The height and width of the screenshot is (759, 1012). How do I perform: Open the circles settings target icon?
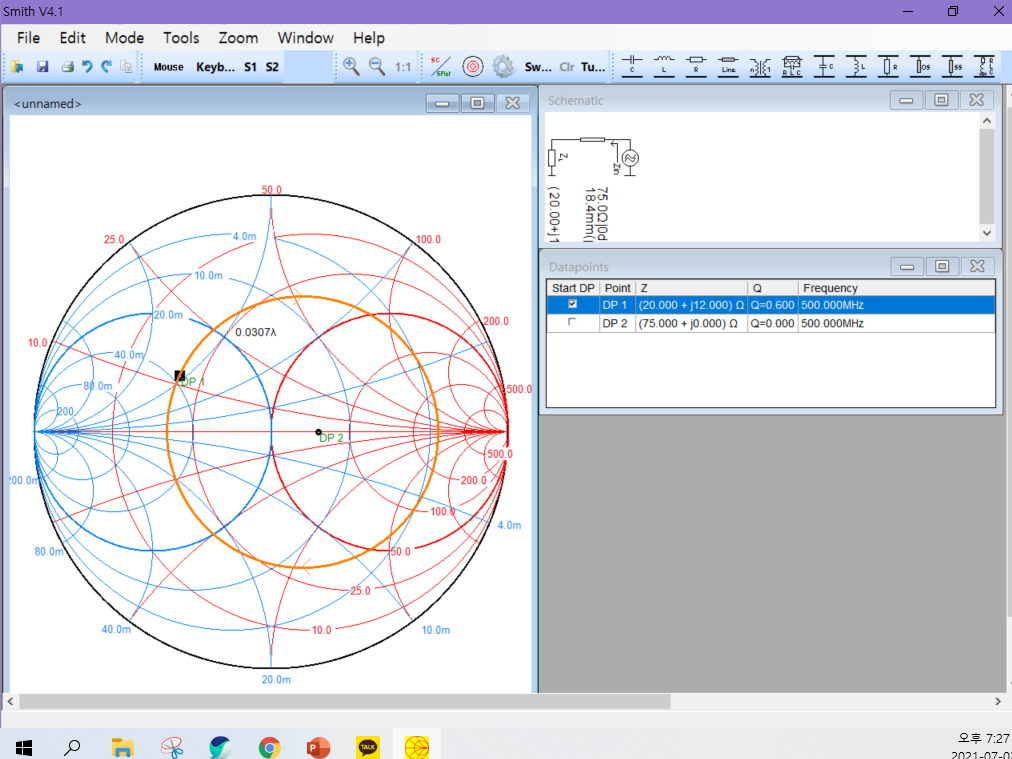pyautogui.click(x=473, y=66)
